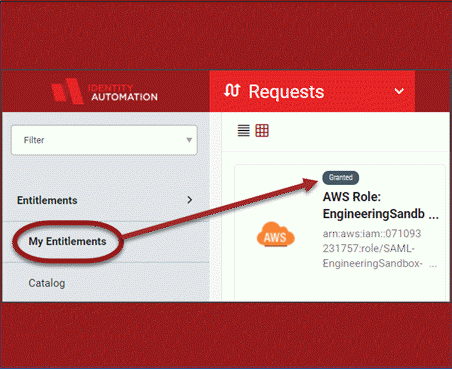Switch to list view icon

244,130
